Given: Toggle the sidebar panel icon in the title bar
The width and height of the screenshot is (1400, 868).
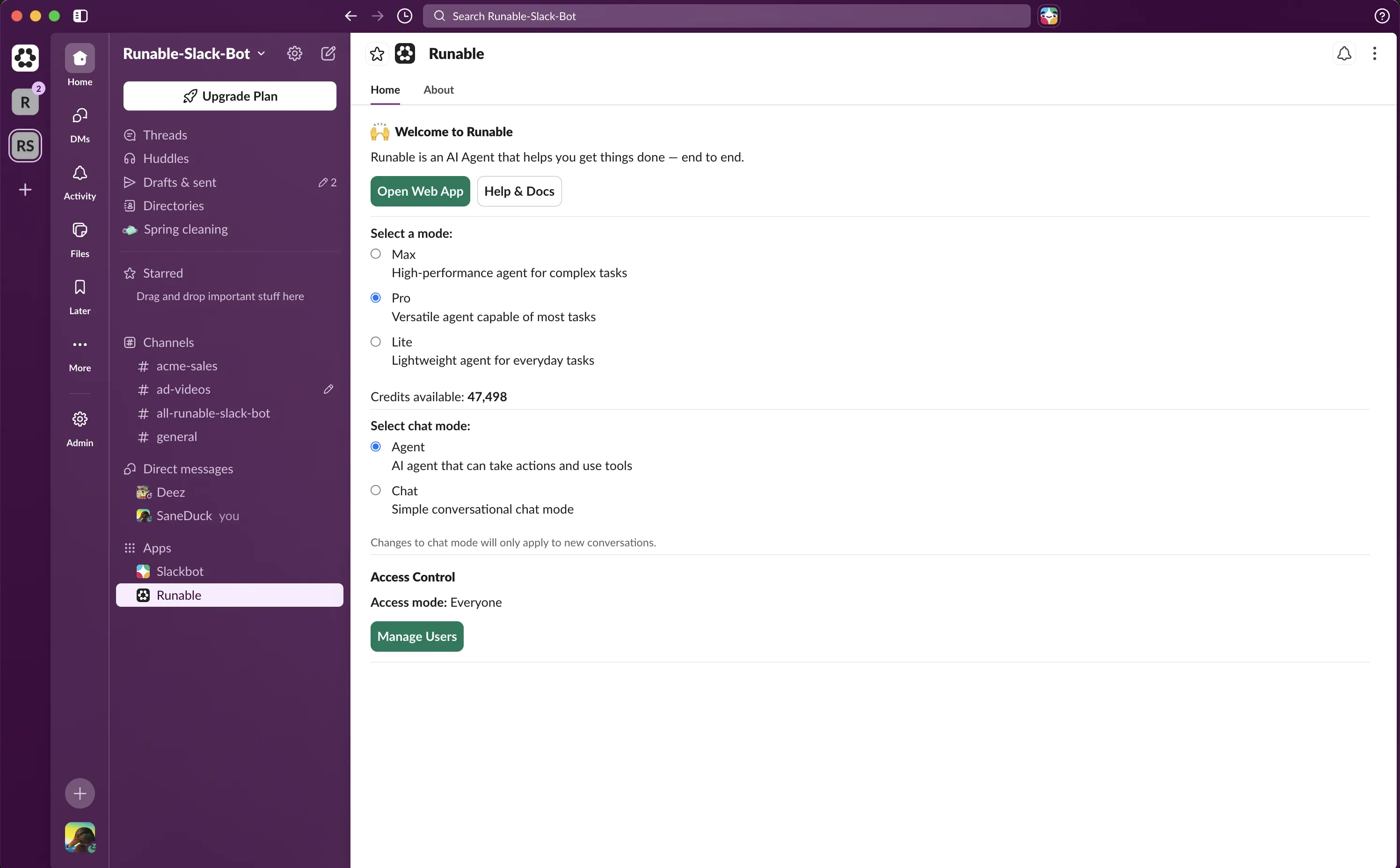Looking at the screenshot, I should (80, 16).
